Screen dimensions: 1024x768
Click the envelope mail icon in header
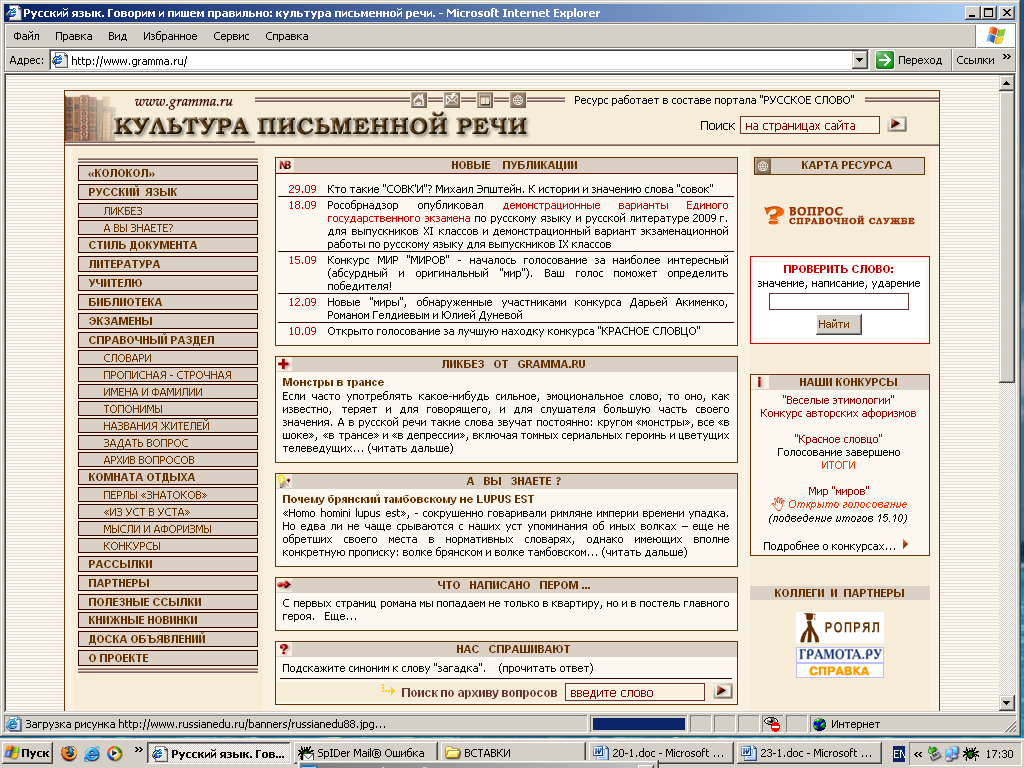tap(452, 100)
